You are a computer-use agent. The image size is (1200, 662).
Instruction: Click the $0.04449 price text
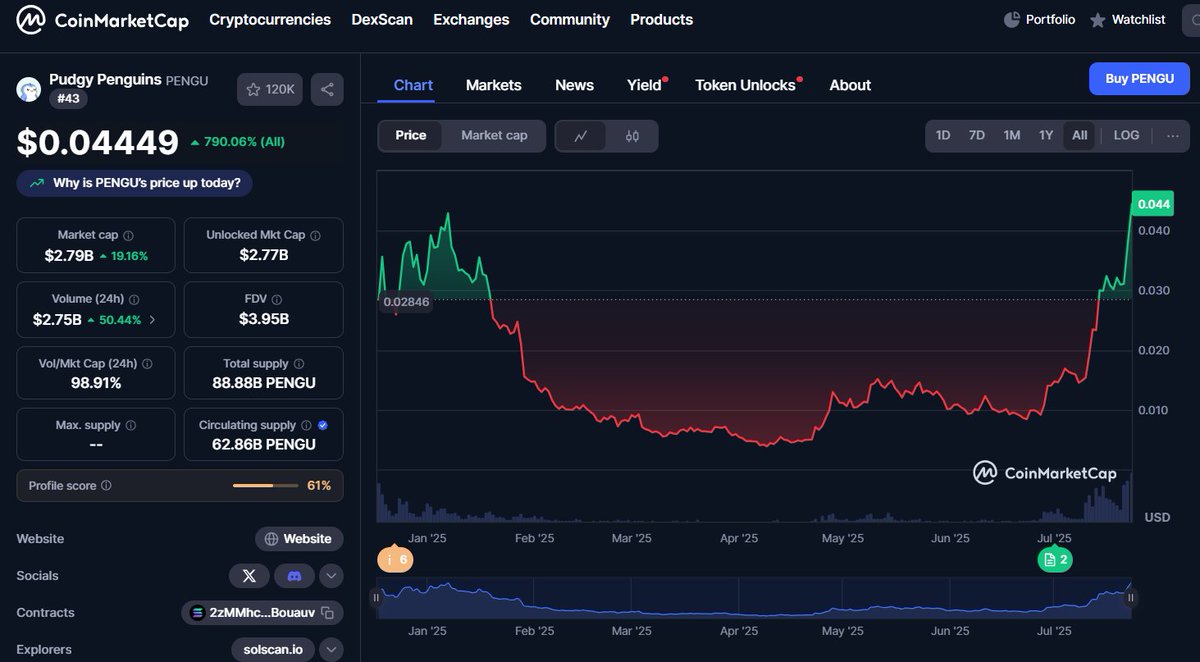[98, 143]
